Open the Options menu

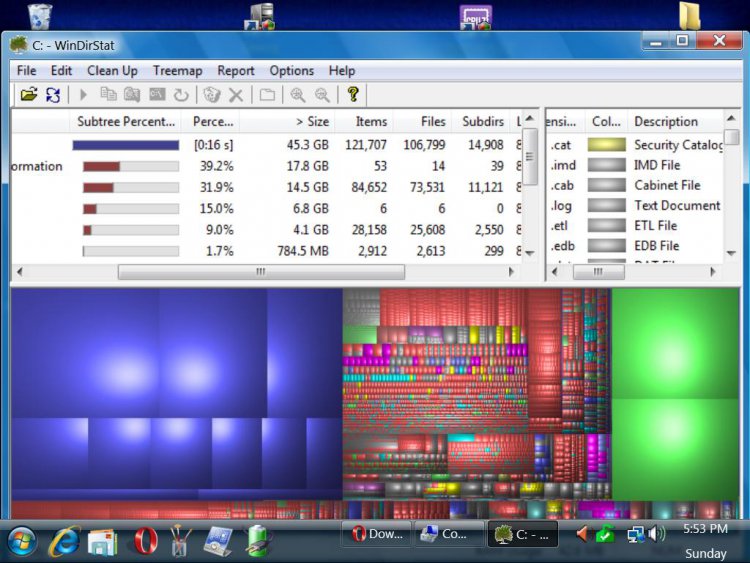point(291,71)
